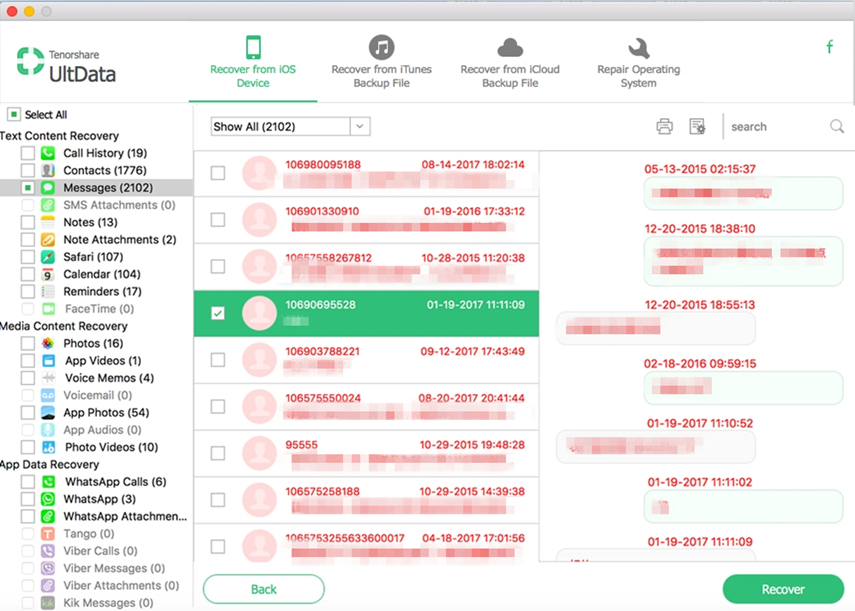This screenshot has height=611, width=855.
Task: Open conversation from 106575258188
Action: tap(366, 500)
